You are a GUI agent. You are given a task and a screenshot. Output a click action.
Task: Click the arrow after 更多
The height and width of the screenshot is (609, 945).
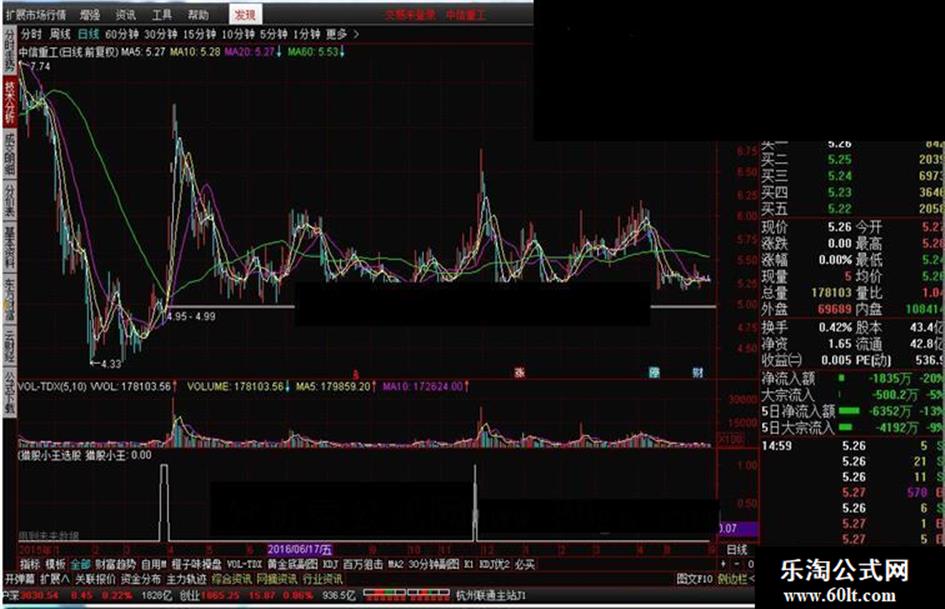point(356,34)
